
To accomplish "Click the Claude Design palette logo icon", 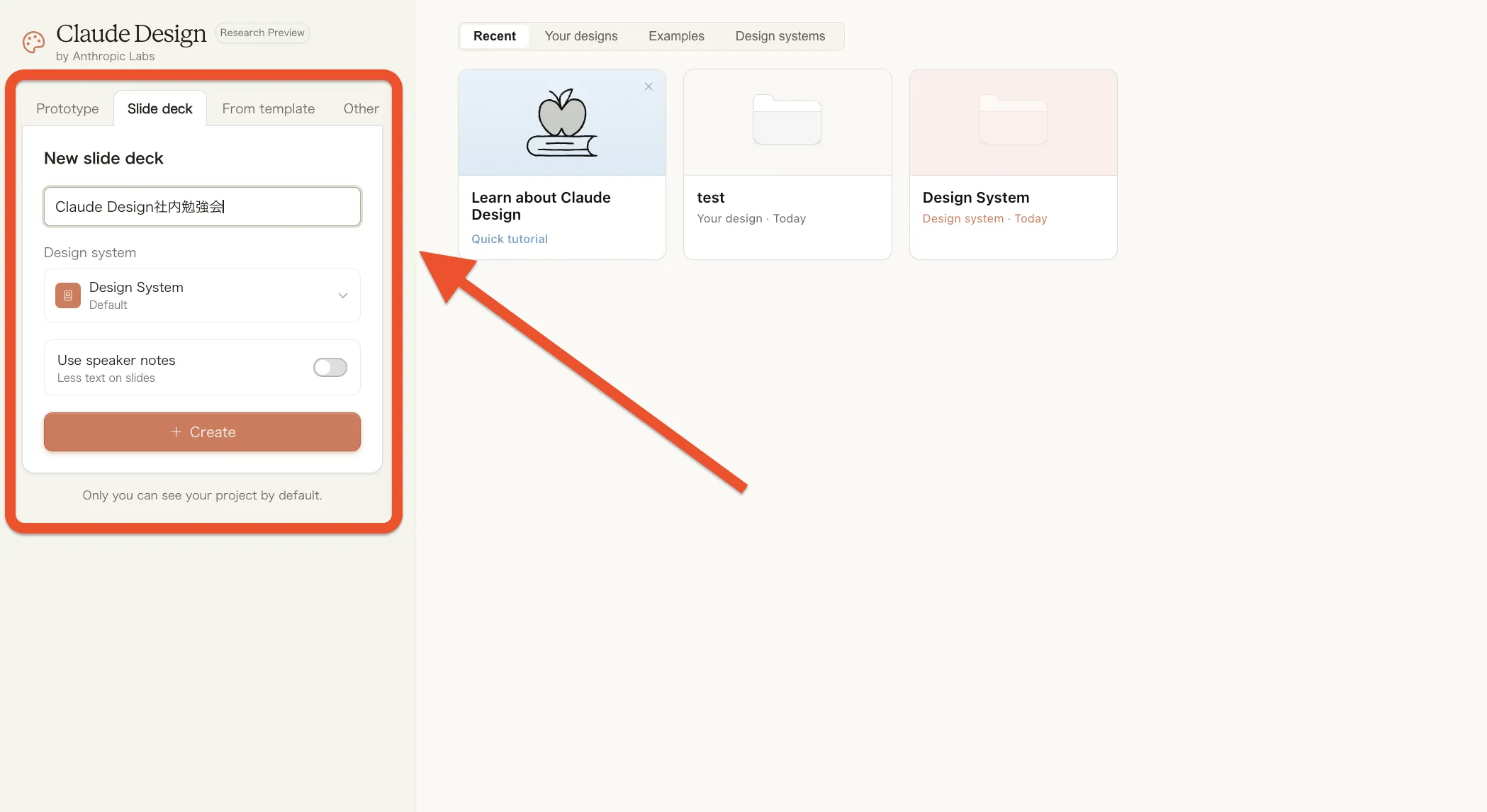I will (33, 43).
